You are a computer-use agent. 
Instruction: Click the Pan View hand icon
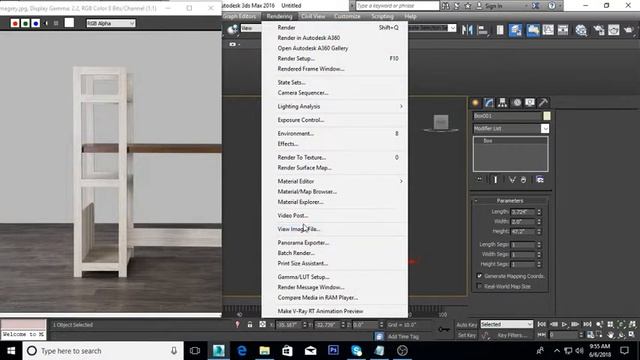[611, 335]
